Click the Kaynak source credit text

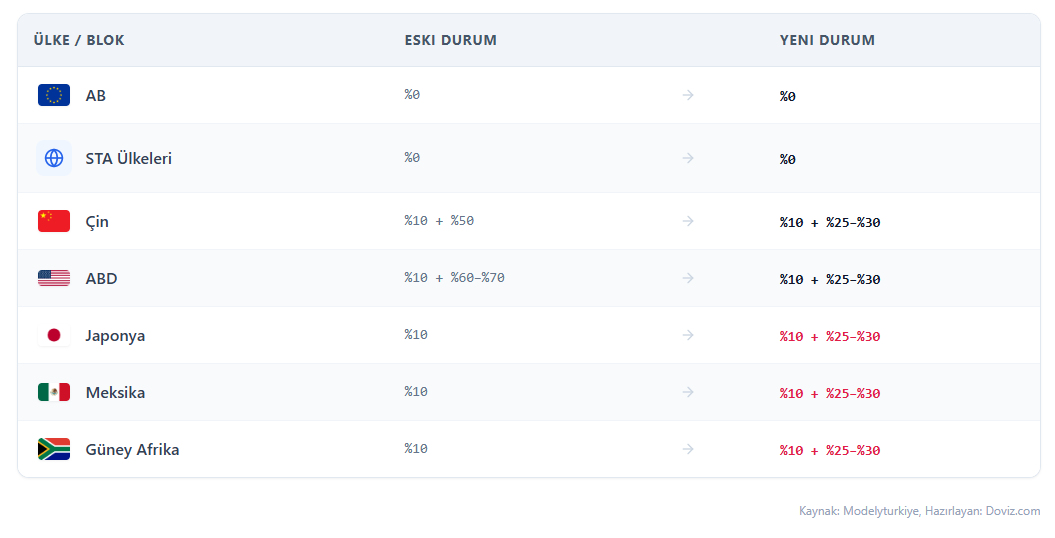click(x=919, y=511)
